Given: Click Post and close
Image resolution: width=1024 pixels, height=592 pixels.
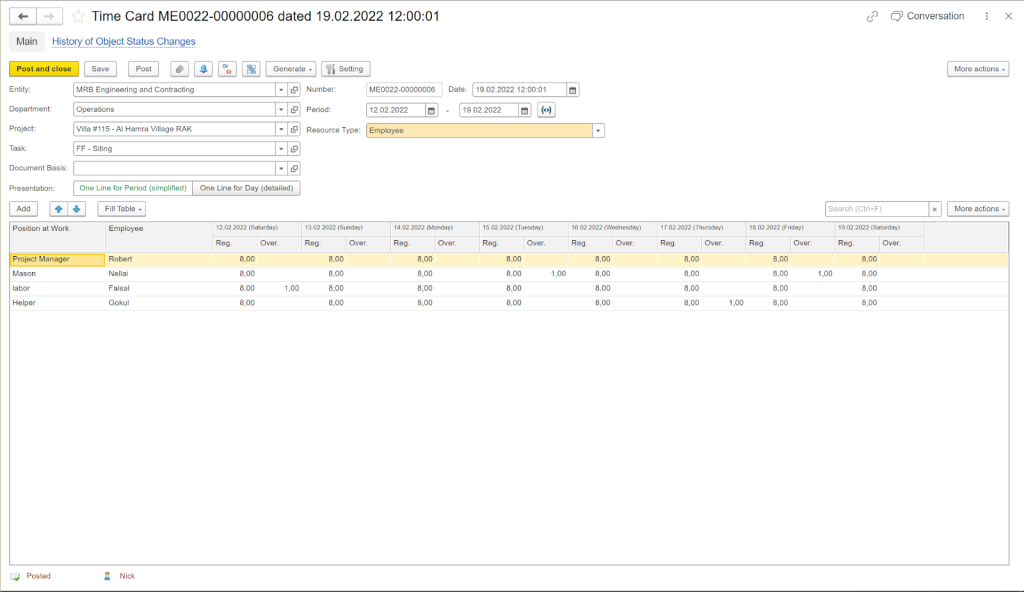Looking at the screenshot, I should tap(44, 69).
